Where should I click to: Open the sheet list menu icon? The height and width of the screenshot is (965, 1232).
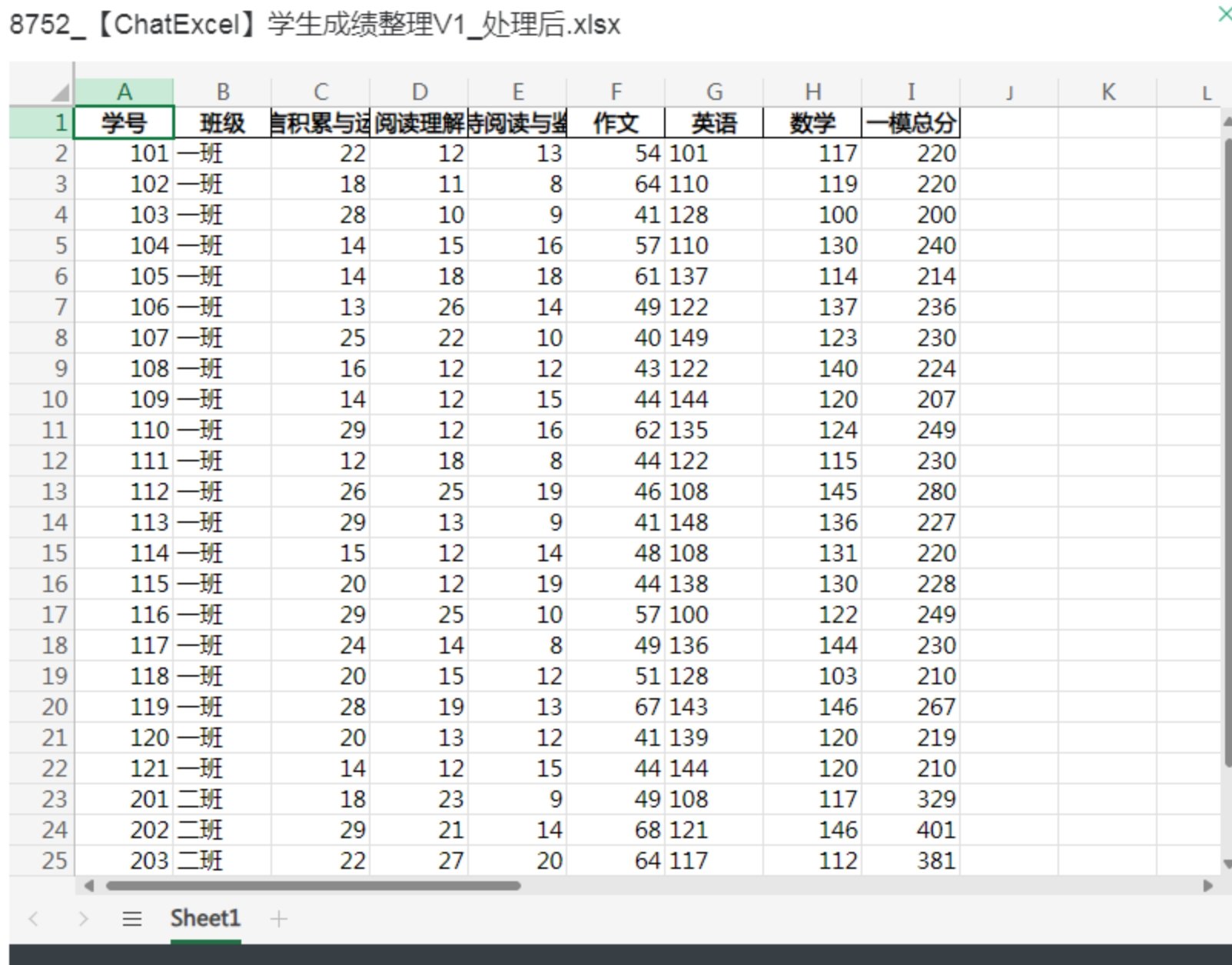point(132,918)
